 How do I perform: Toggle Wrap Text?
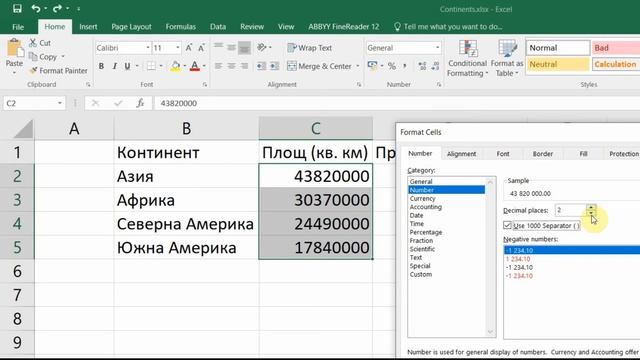309,48
